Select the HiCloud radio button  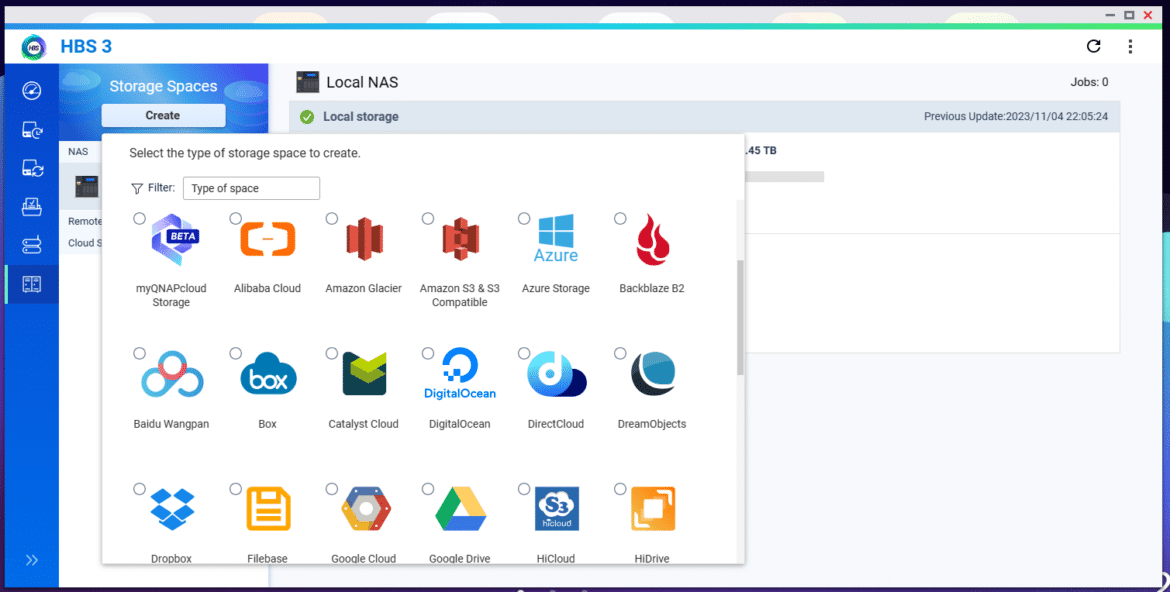pyautogui.click(x=524, y=489)
